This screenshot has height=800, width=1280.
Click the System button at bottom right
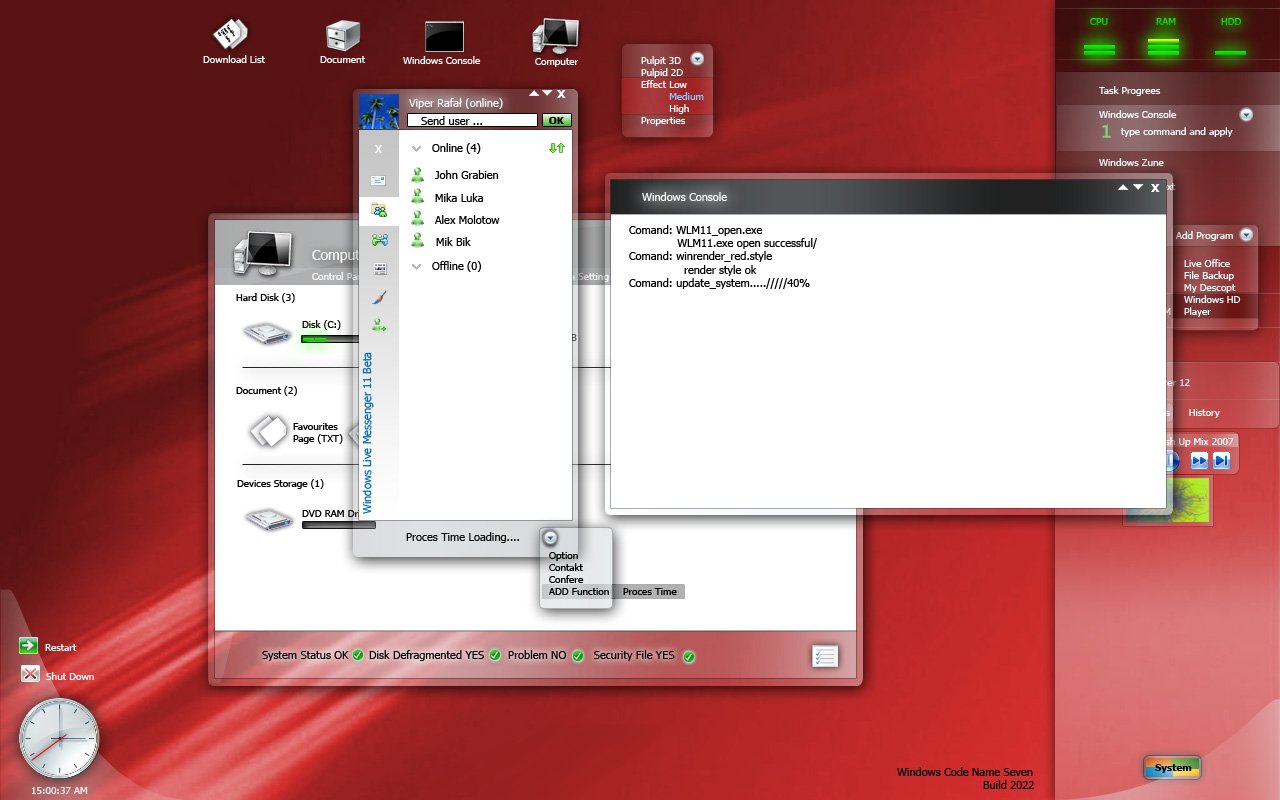click(x=1172, y=768)
